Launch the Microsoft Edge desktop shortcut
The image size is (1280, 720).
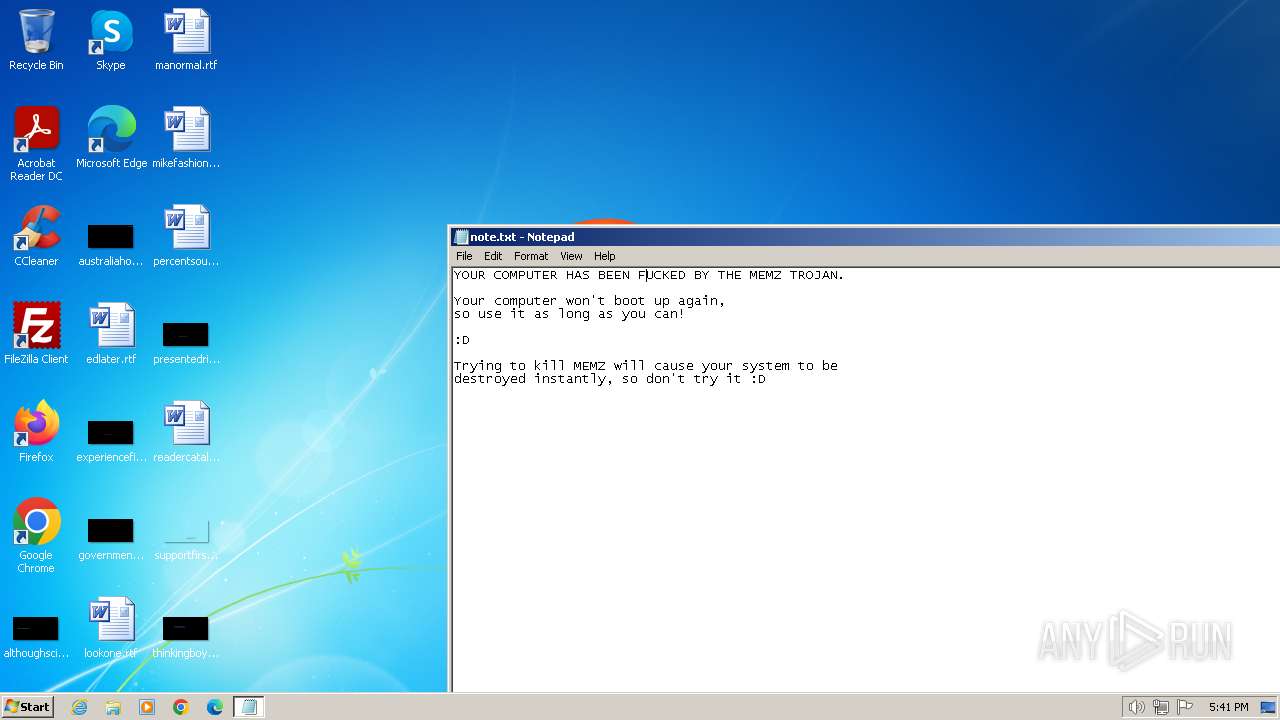pos(111,138)
